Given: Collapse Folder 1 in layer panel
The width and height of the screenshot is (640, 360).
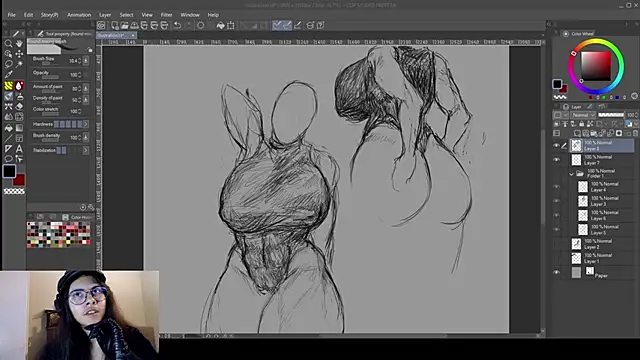Looking at the screenshot, I should [571, 174].
